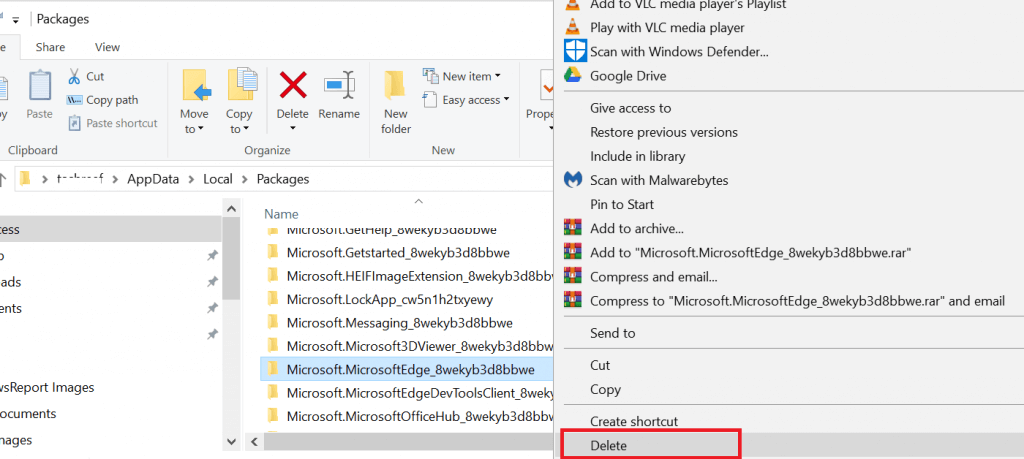Choose Delete in the context menu
This screenshot has width=1024, height=459.
[608, 446]
